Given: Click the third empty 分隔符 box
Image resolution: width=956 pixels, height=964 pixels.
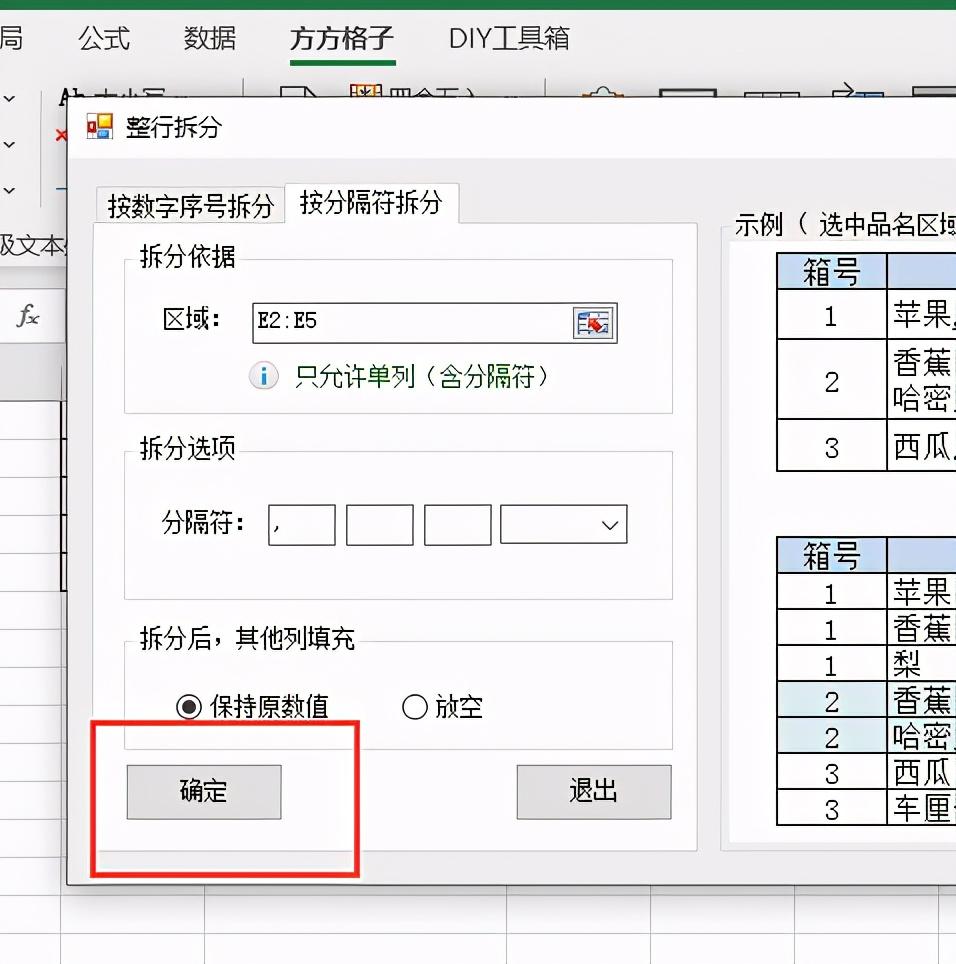Looking at the screenshot, I should [x=458, y=525].
